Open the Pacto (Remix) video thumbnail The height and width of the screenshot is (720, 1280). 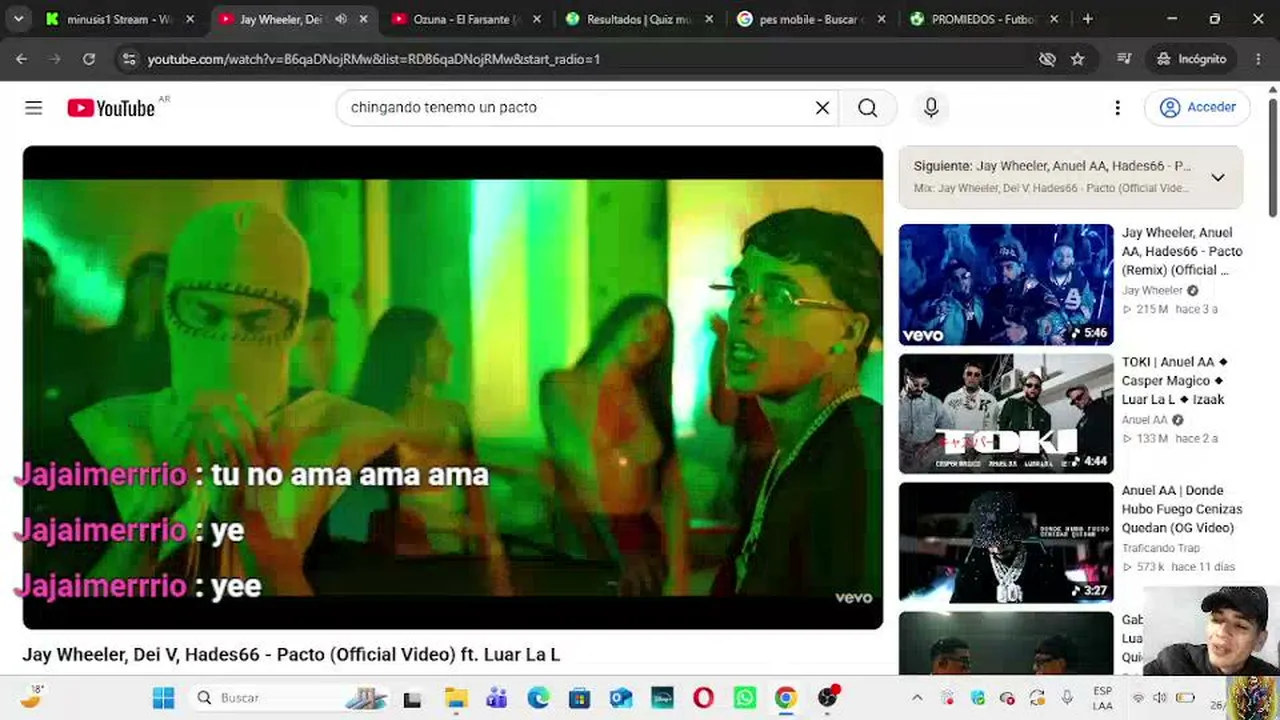(x=1005, y=284)
